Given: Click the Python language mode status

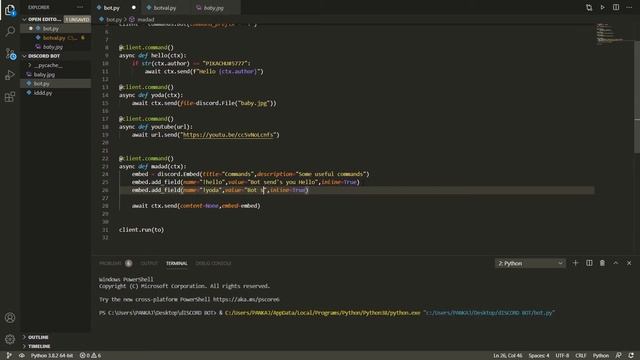Looking at the screenshot, I should point(601,356).
